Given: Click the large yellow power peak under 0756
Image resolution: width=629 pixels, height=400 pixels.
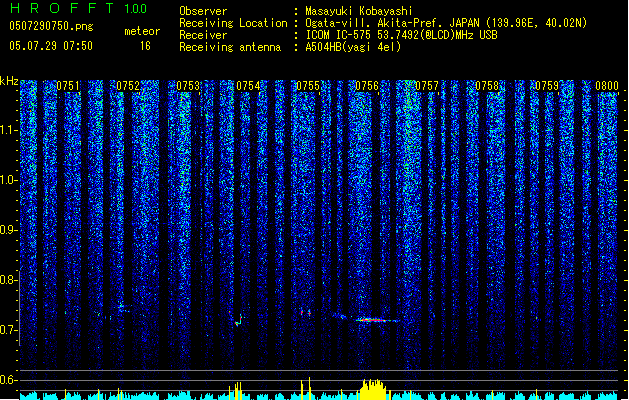Looking at the screenshot, I should click(x=373, y=389).
